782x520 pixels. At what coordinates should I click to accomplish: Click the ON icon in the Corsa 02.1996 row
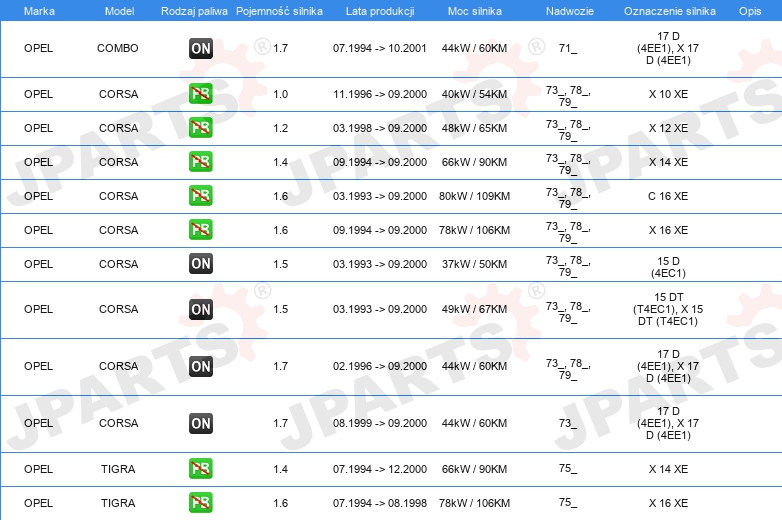pyautogui.click(x=200, y=366)
